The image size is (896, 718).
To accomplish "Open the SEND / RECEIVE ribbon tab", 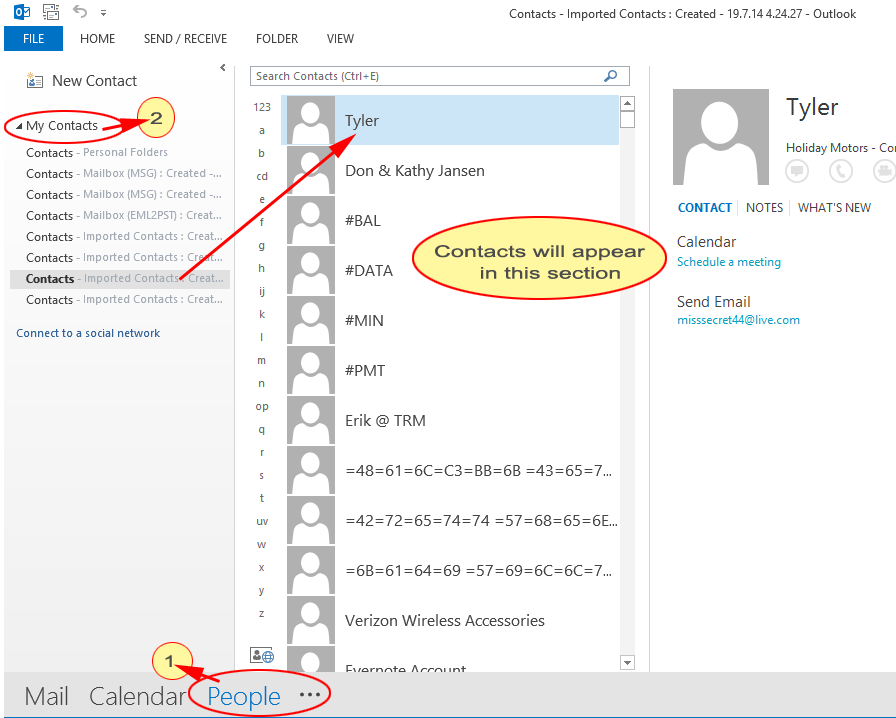I will pyautogui.click(x=185, y=39).
